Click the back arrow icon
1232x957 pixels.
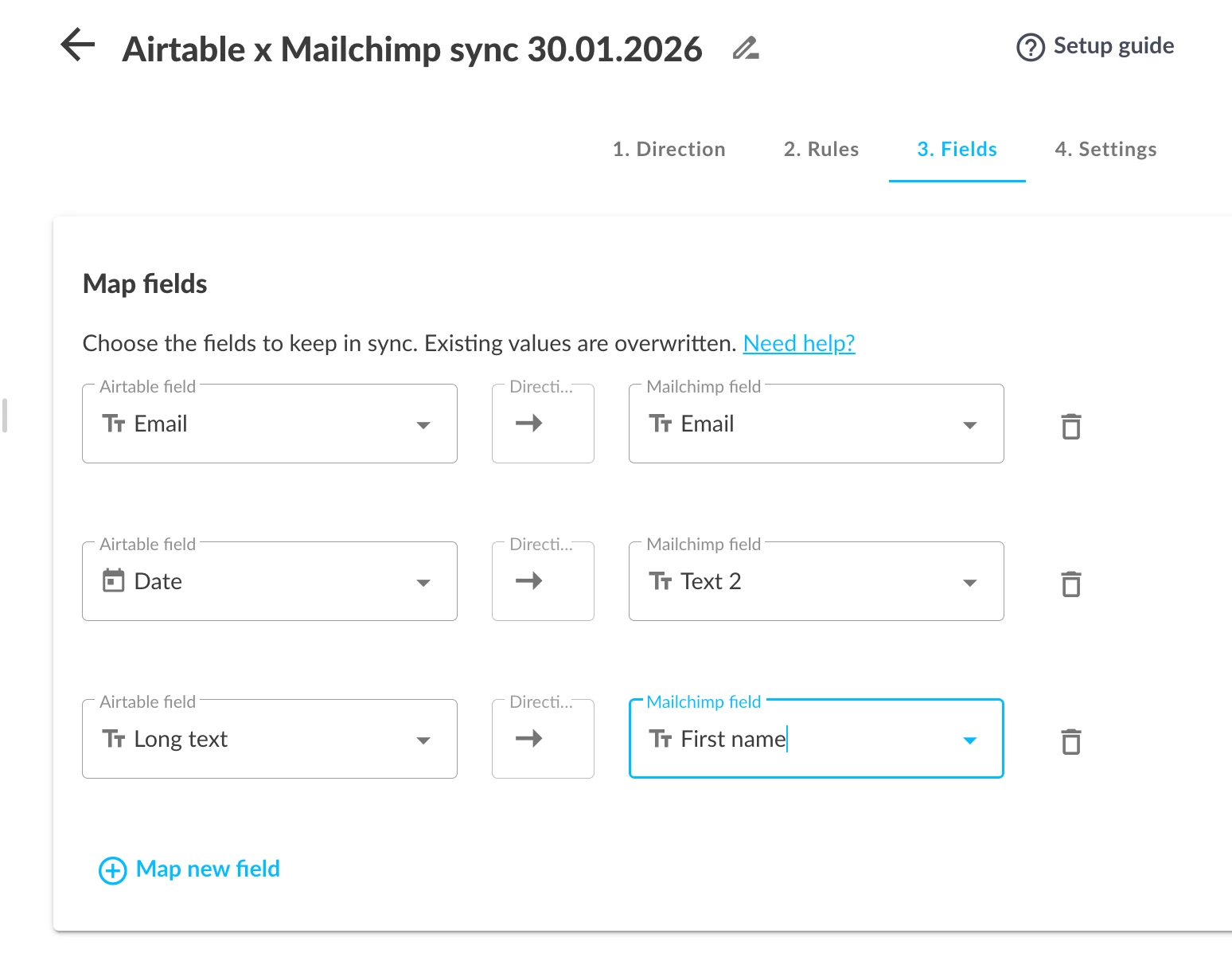tap(78, 45)
